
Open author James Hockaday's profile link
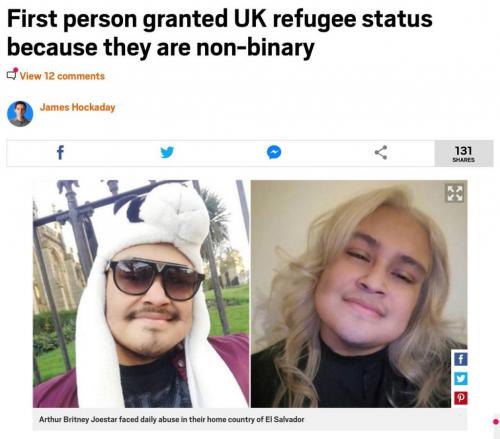click(77, 107)
